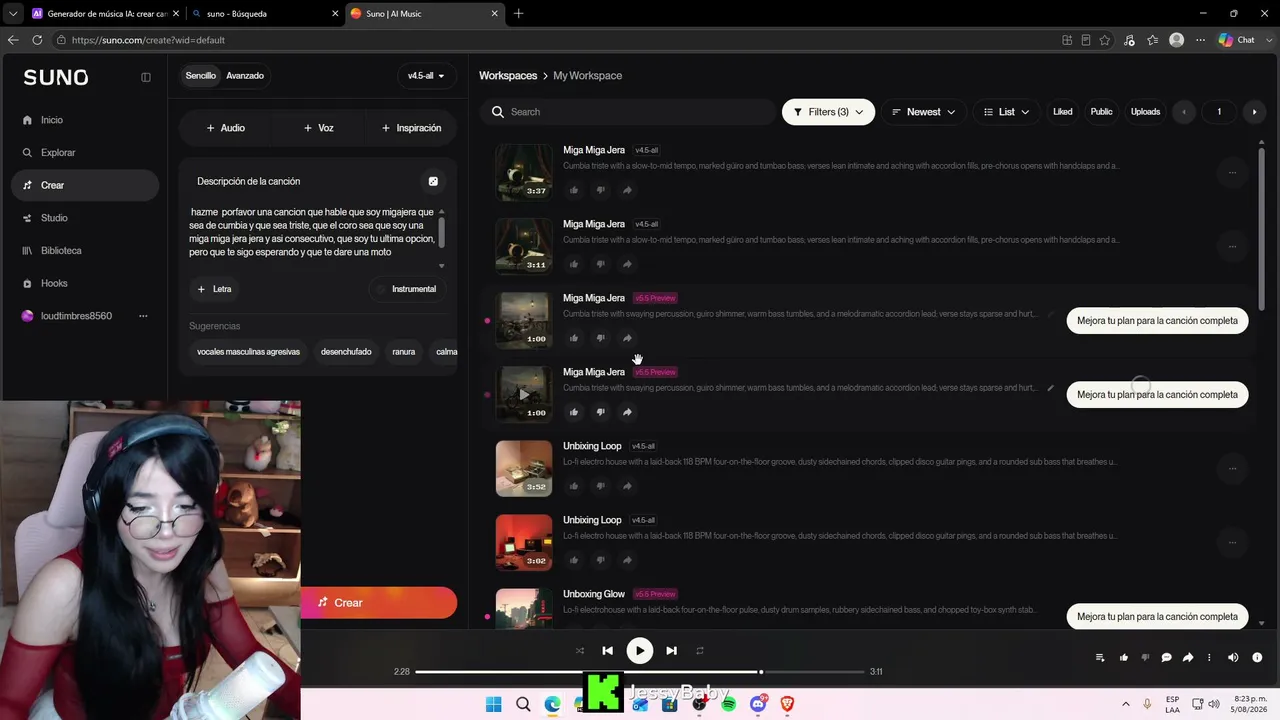This screenshot has height=720, width=1280.
Task: Collapse the Suno sidebar panel icon
Action: pos(146,77)
